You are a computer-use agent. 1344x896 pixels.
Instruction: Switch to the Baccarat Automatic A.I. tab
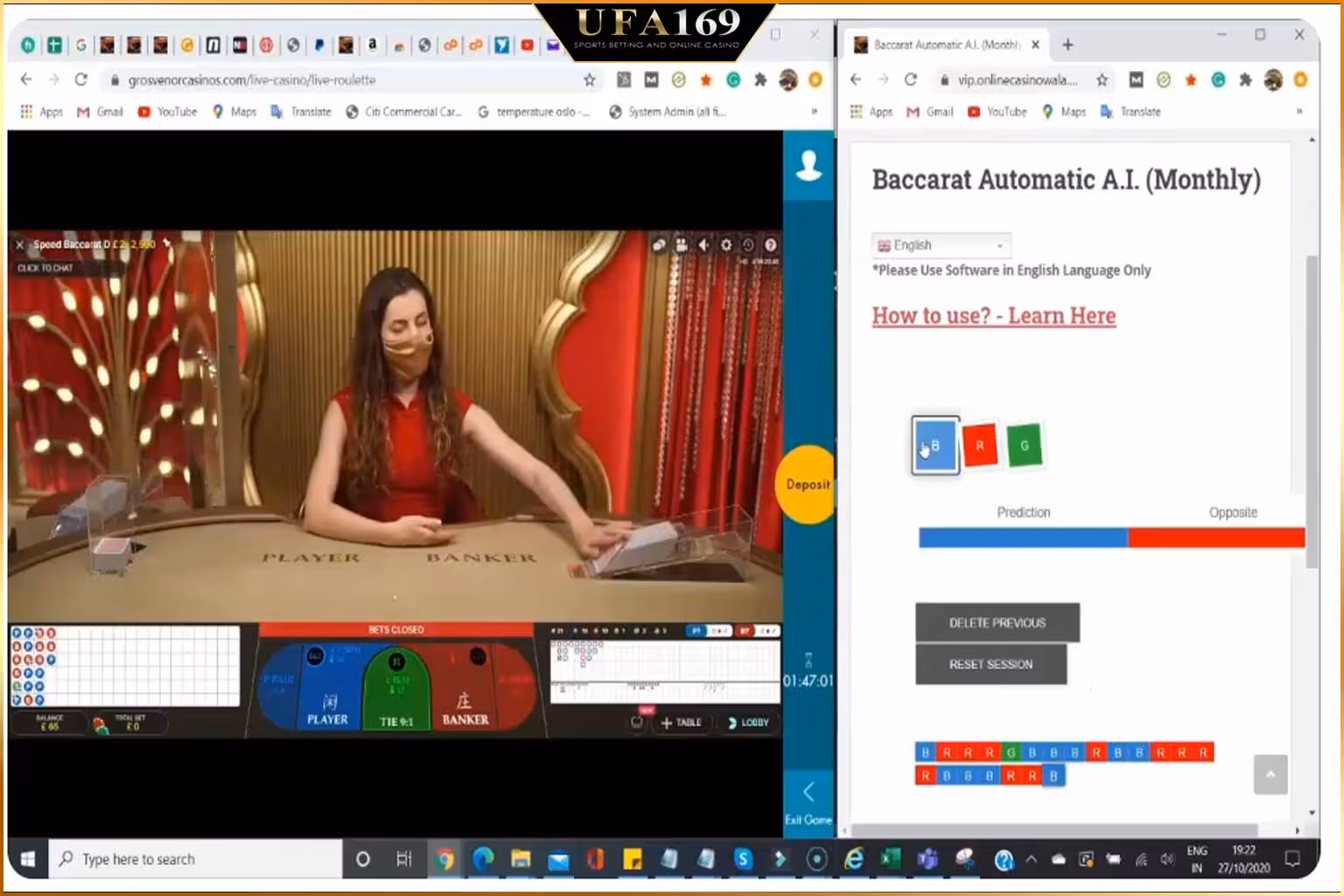(947, 45)
